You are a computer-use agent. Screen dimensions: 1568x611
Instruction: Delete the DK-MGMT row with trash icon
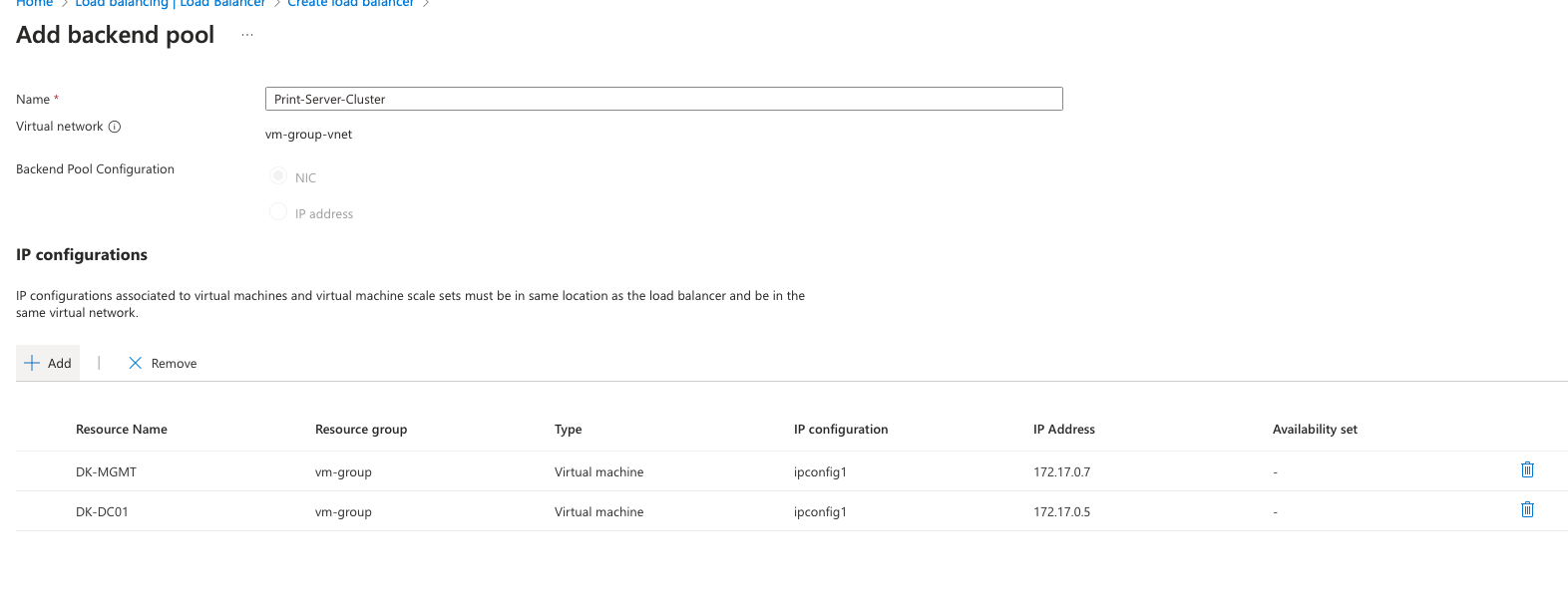(1527, 469)
